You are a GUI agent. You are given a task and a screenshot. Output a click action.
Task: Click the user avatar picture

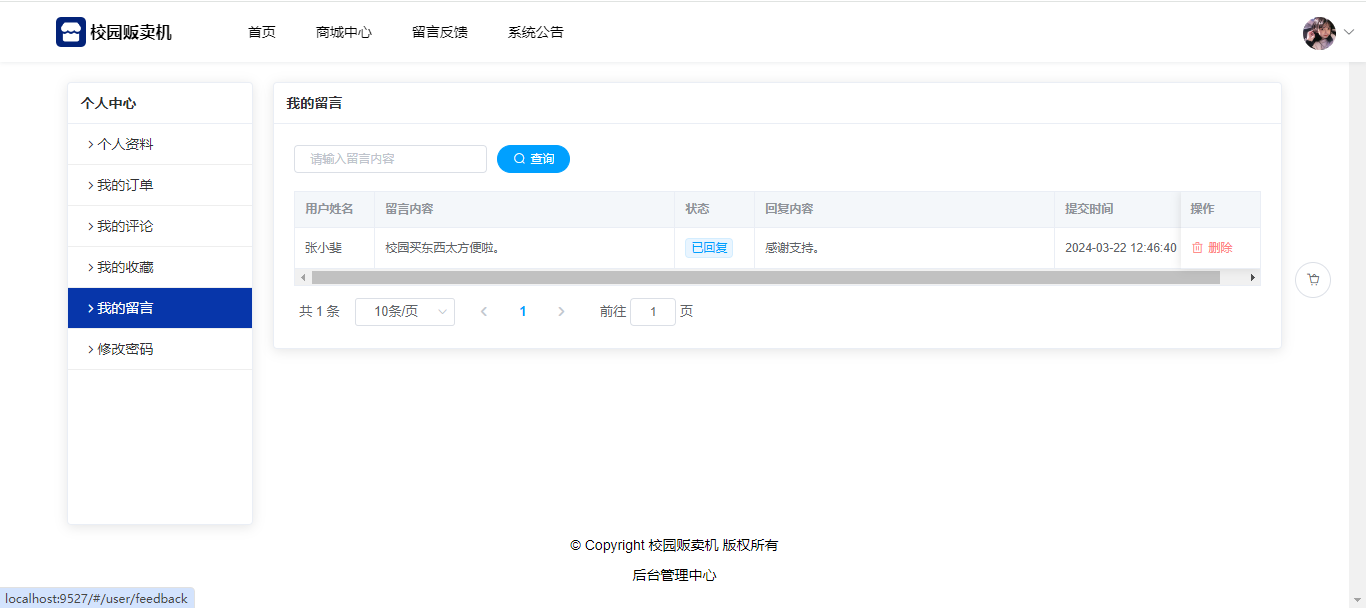tap(1318, 33)
